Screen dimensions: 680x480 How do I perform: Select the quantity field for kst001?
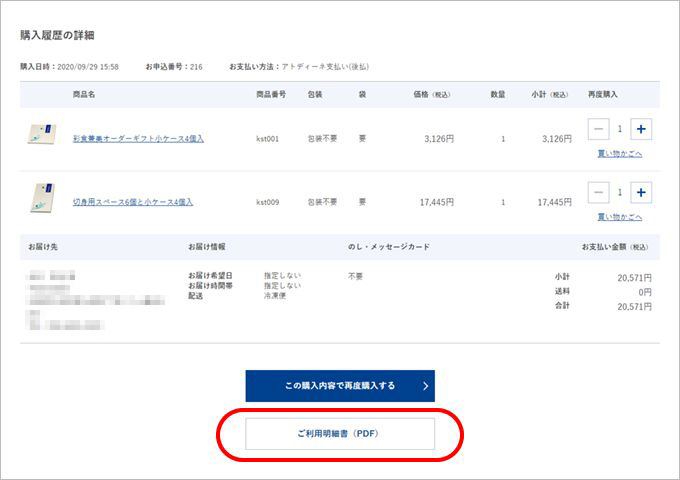[619, 129]
